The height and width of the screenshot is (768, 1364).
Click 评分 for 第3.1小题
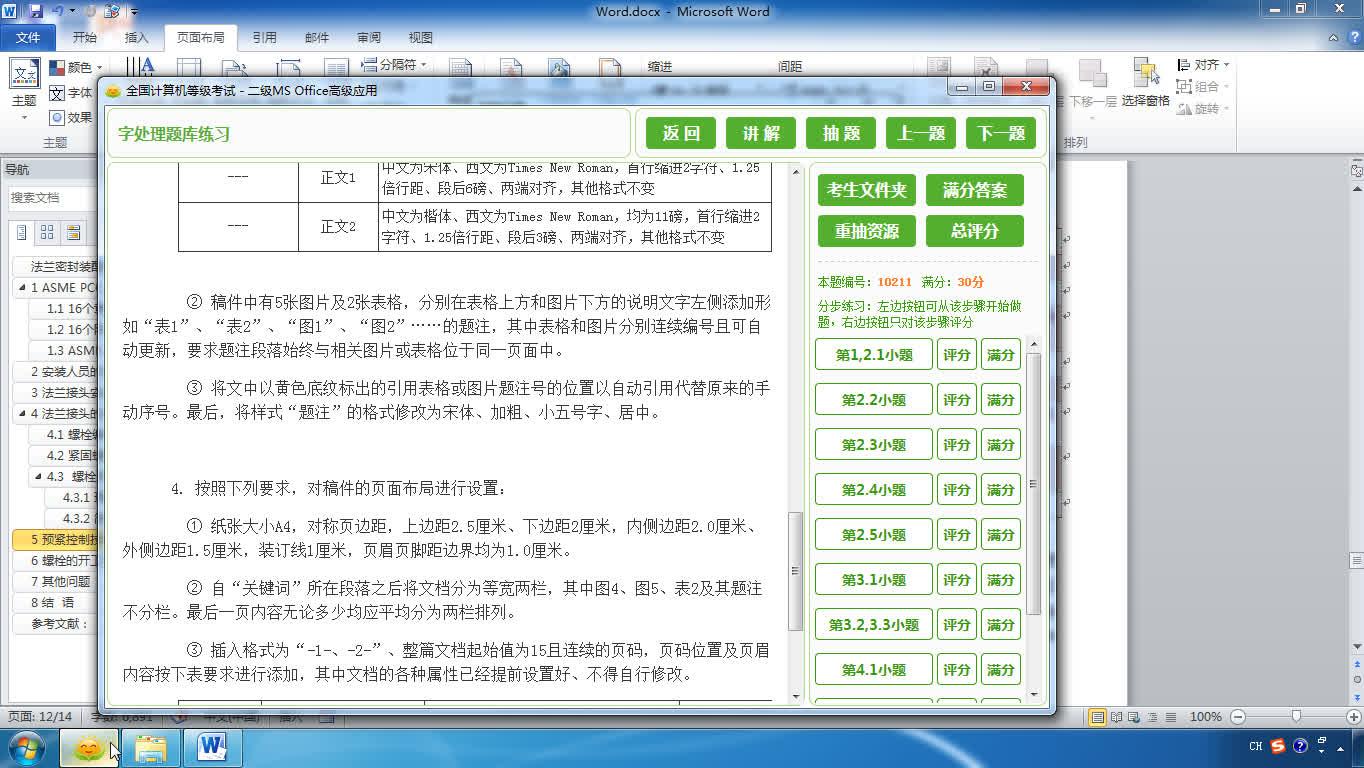(x=957, y=580)
